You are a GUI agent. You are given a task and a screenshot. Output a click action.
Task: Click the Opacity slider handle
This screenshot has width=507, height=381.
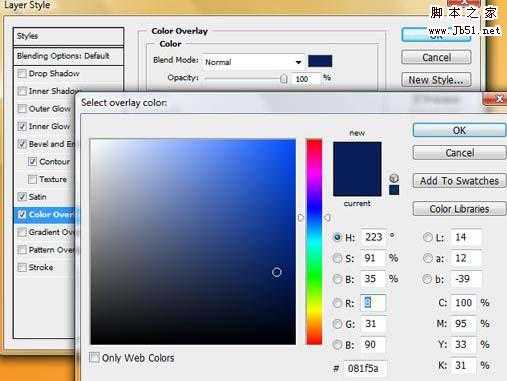coord(283,79)
